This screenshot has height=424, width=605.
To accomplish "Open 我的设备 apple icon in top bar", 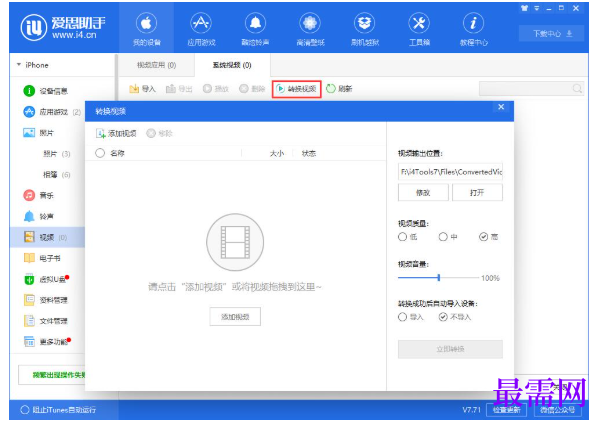I will click(146, 23).
